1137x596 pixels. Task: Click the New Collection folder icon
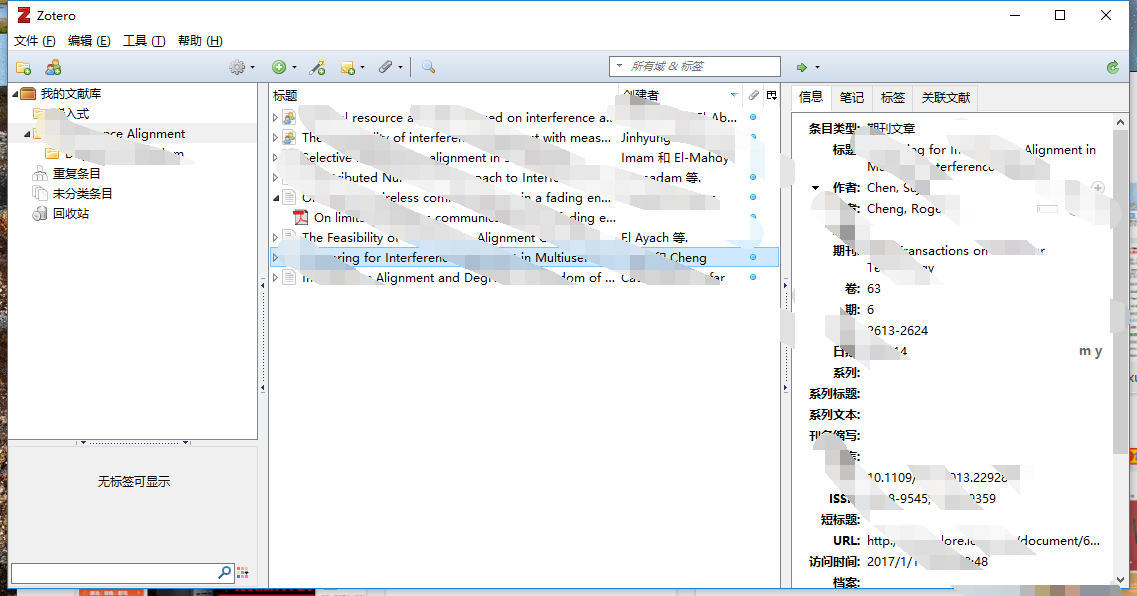[23, 67]
